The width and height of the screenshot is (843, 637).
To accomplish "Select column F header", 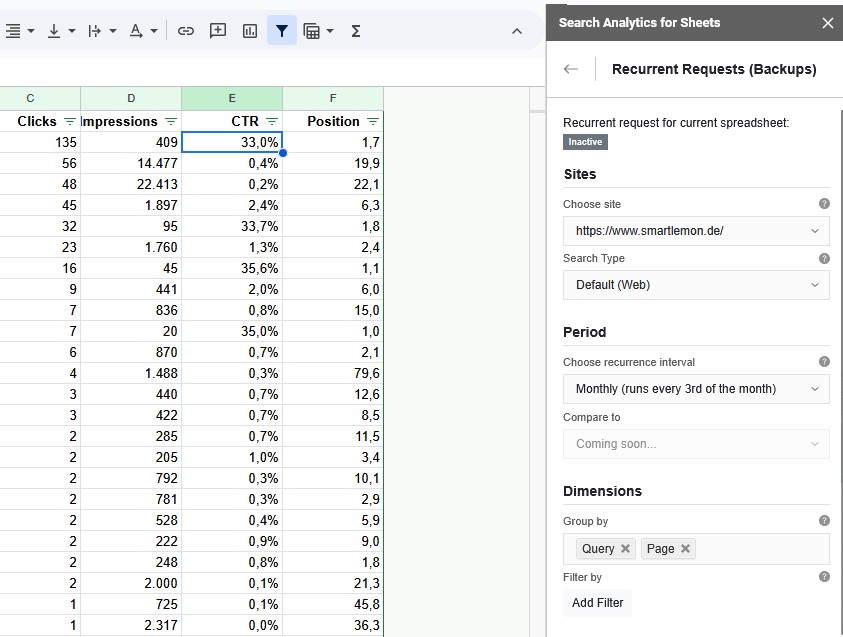I will pos(333,98).
